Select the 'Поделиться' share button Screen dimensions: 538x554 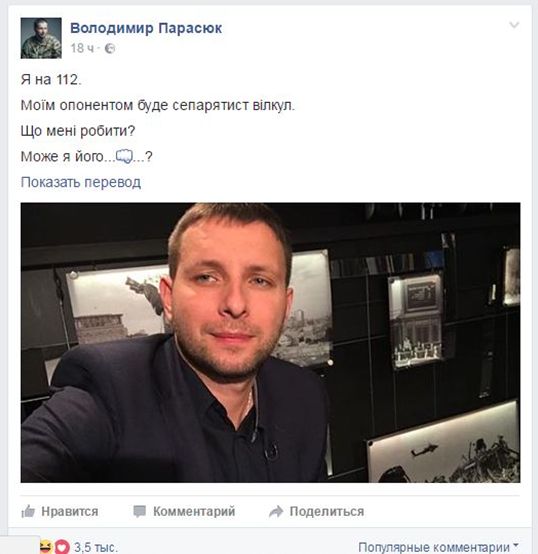[x=316, y=511]
